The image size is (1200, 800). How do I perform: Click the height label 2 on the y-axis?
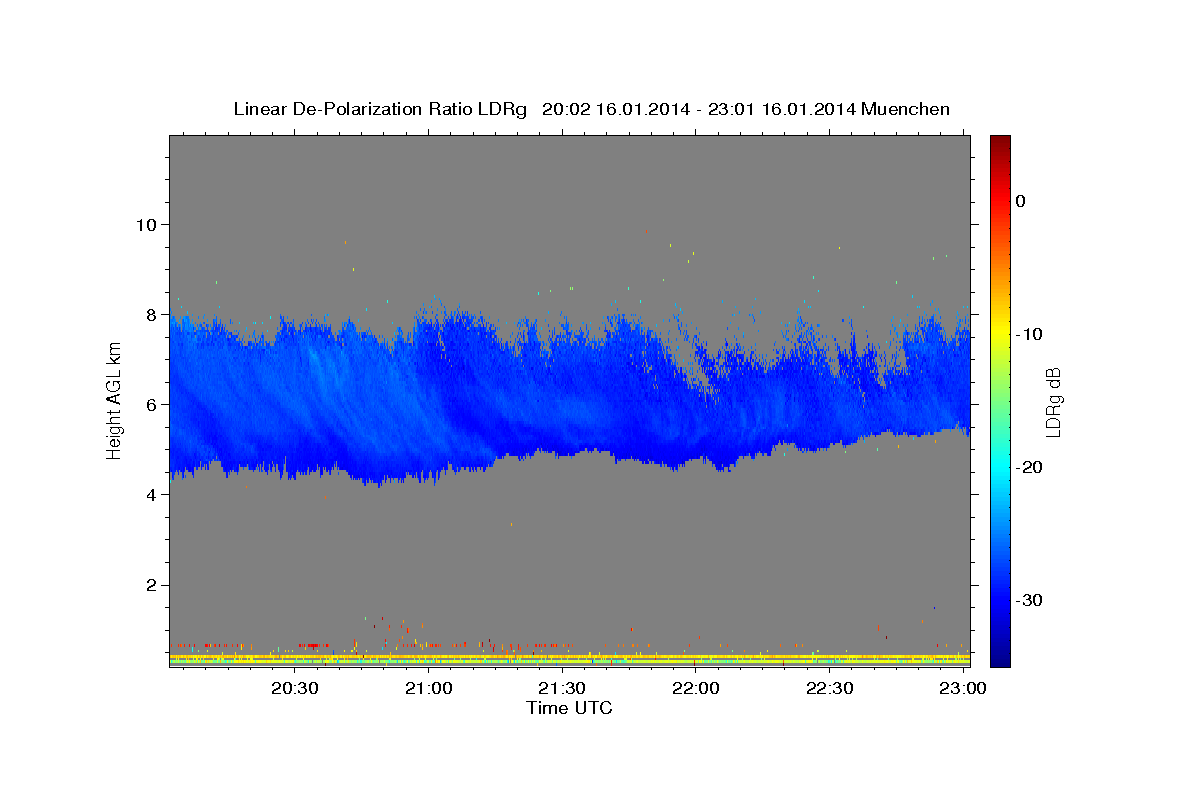pyautogui.click(x=153, y=585)
